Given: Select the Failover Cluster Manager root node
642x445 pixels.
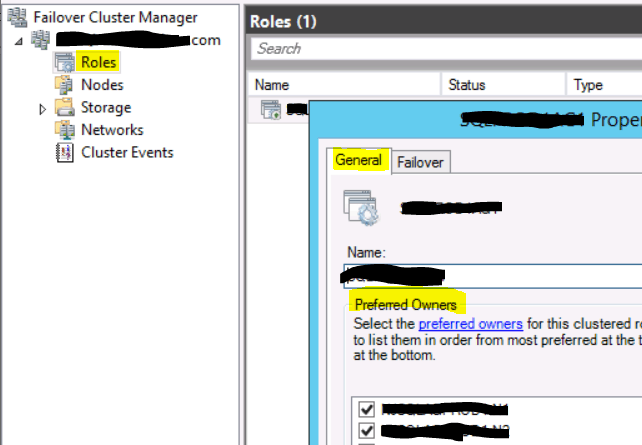Looking at the screenshot, I should point(115,17).
